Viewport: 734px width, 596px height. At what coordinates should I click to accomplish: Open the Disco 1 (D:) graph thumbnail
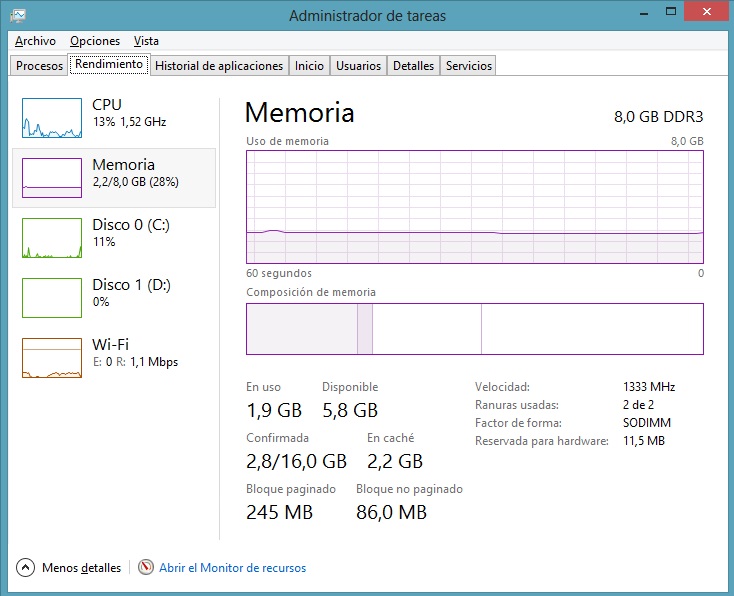pyautogui.click(x=52, y=298)
